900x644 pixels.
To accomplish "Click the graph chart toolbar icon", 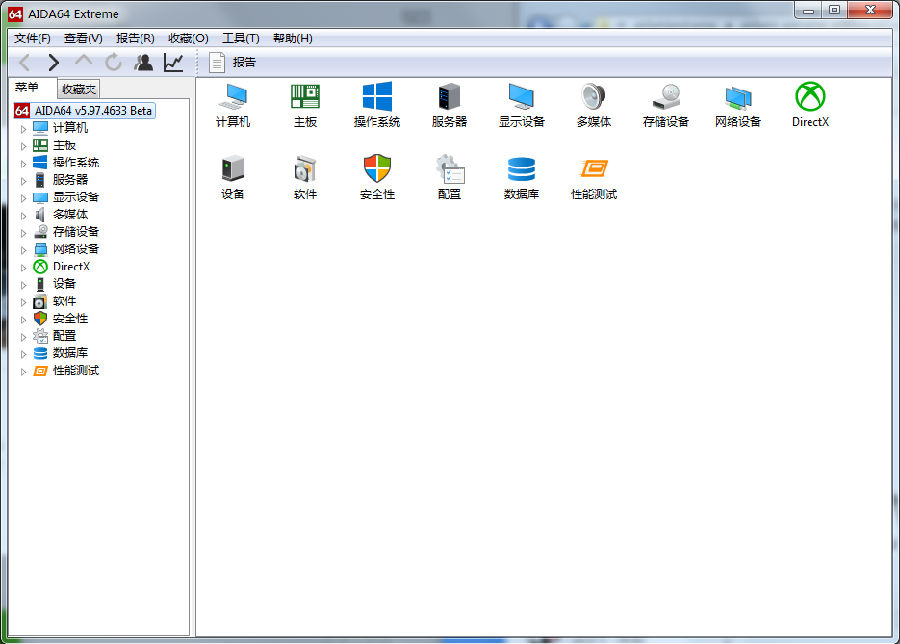I will tap(173, 63).
